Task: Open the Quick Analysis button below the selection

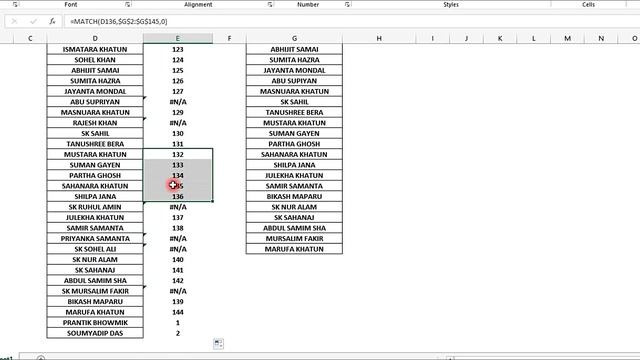Action: [218, 344]
